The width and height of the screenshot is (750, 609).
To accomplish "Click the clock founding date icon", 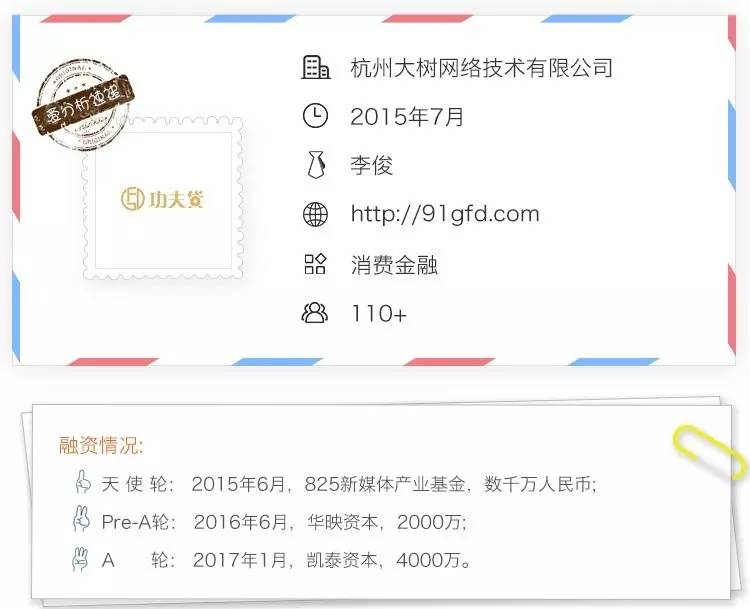I will coord(316,116).
